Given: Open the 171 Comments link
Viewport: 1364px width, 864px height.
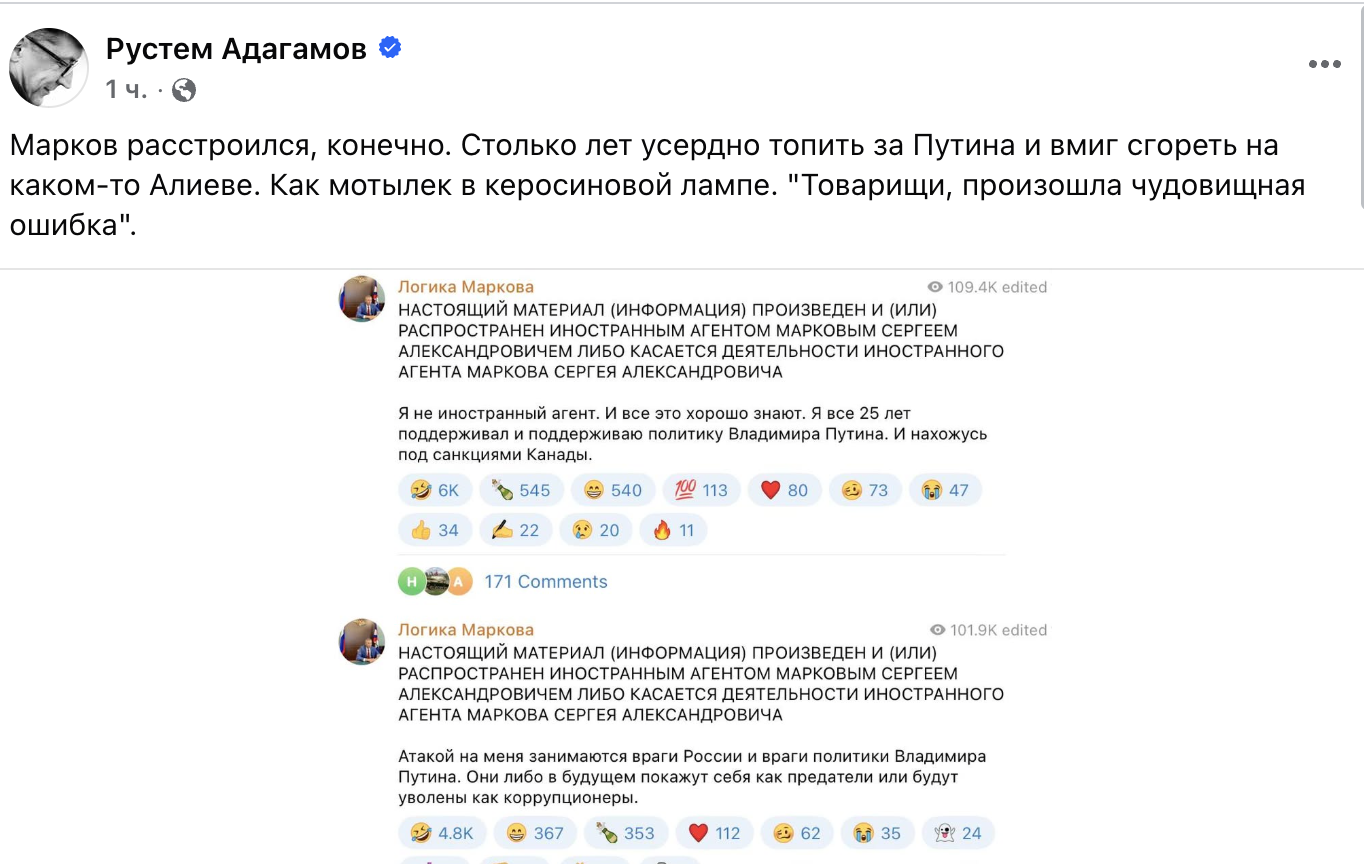Looking at the screenshot, I should (x=545, y=582).
